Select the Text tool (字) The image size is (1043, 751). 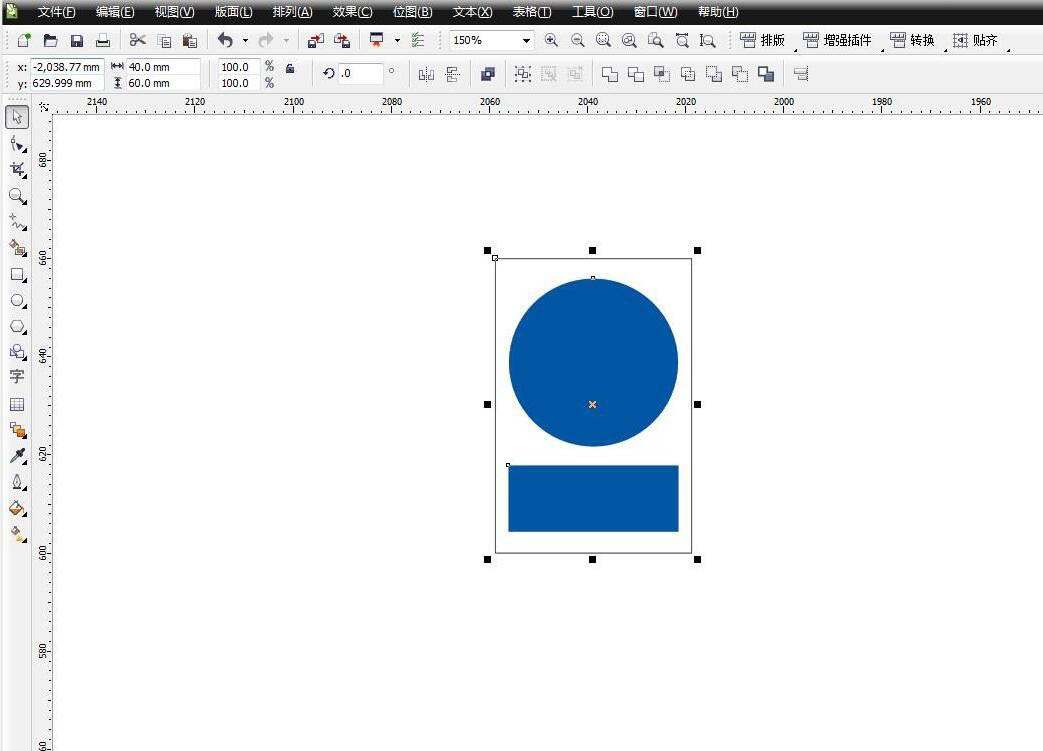(17, 377)
